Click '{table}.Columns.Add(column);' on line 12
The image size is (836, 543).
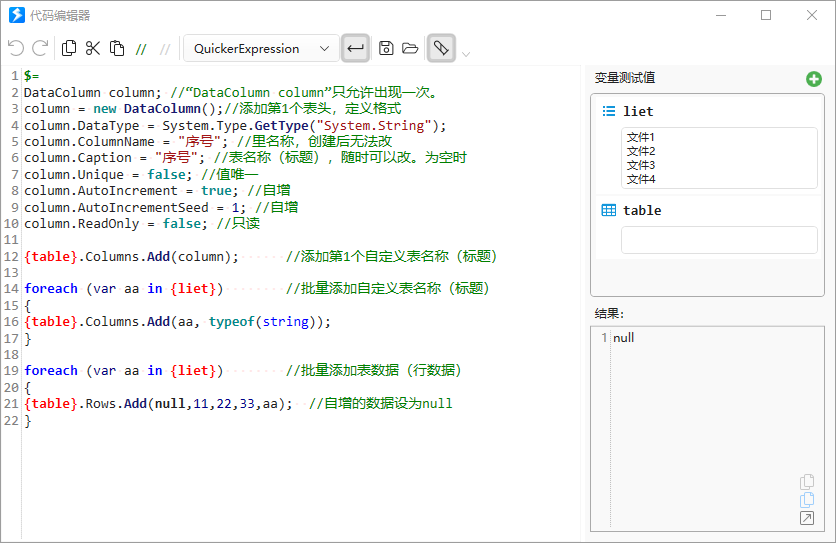pyautogui.click(x=131, y=257)
